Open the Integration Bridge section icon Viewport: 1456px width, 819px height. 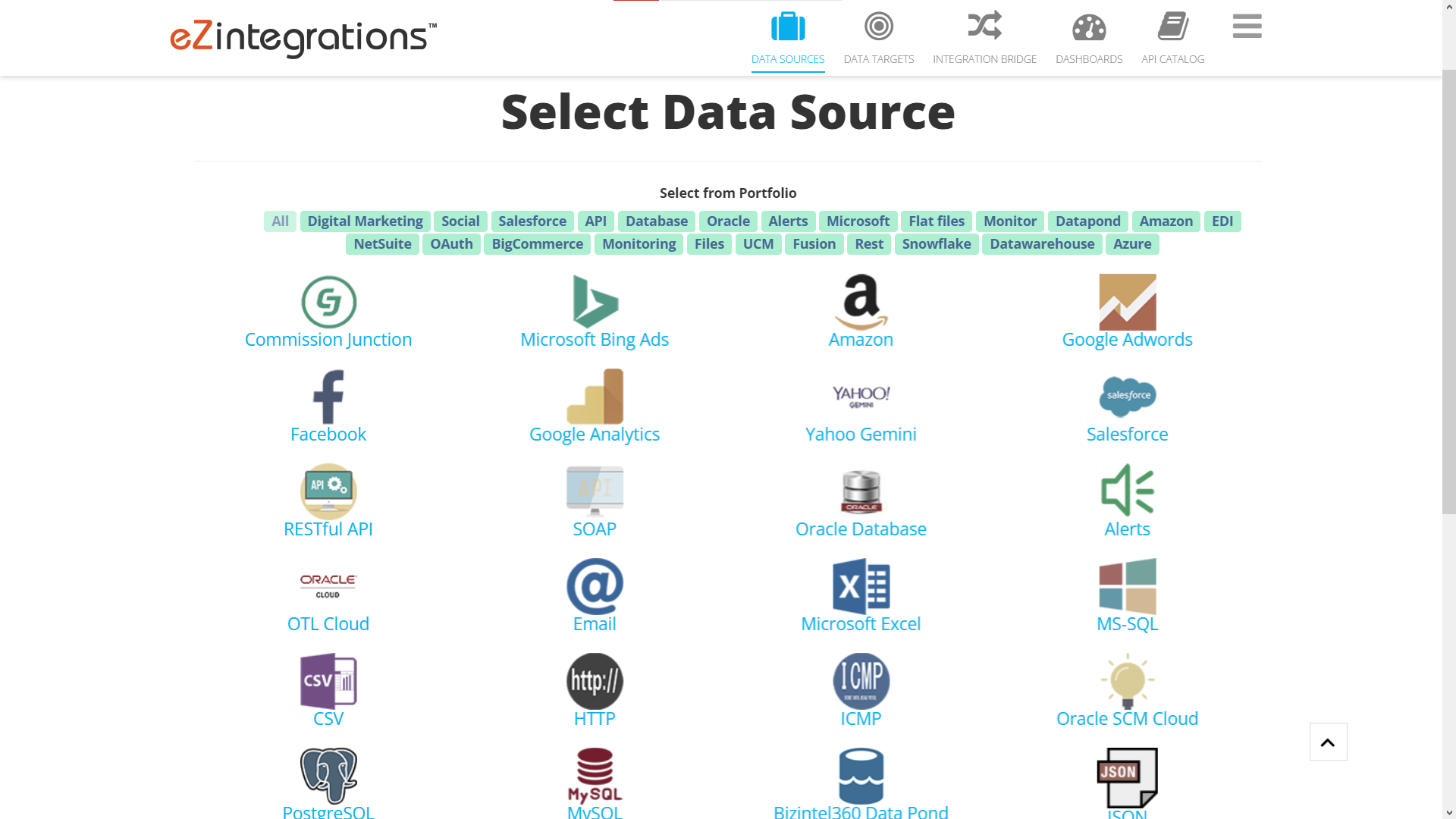984,27
